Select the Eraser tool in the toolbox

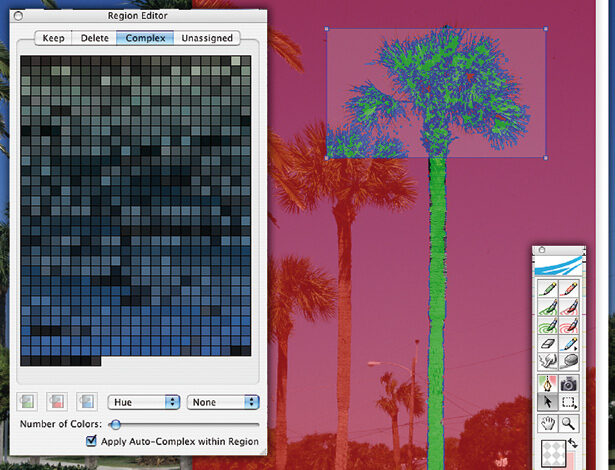548,344
